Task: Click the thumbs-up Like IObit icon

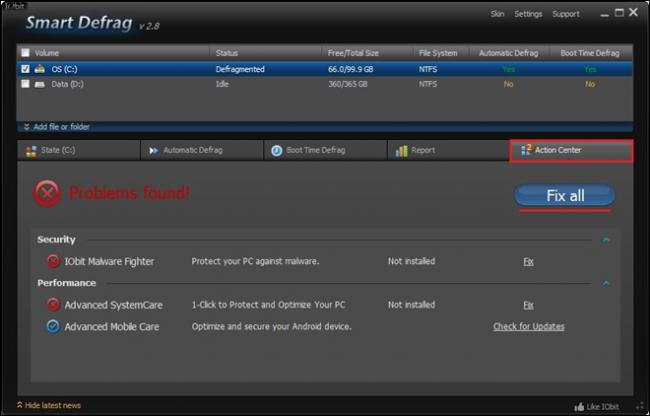Action: pos(580,406)
